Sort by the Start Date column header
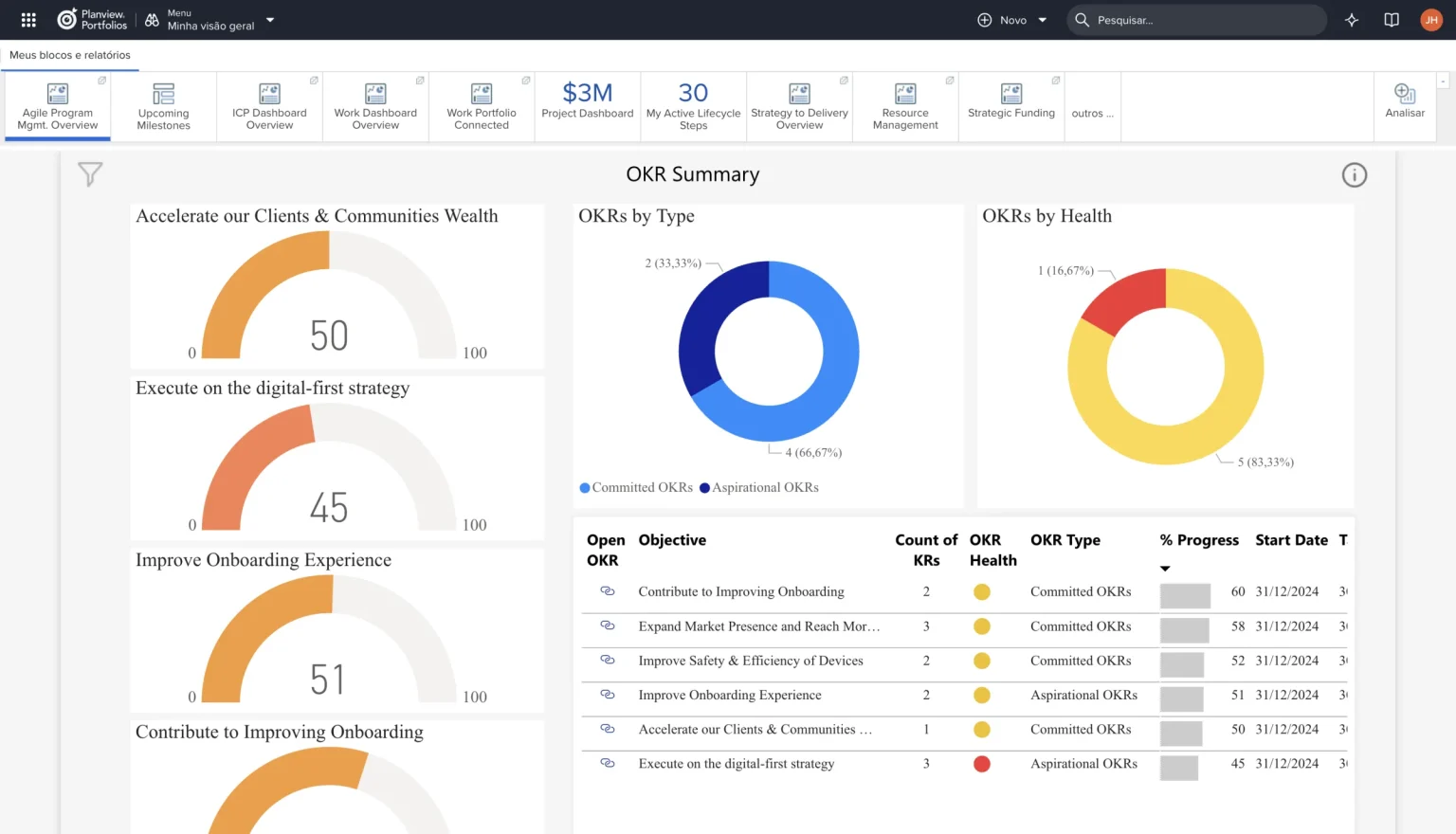The image size is (1456, 834). [x=1291, y=540]
